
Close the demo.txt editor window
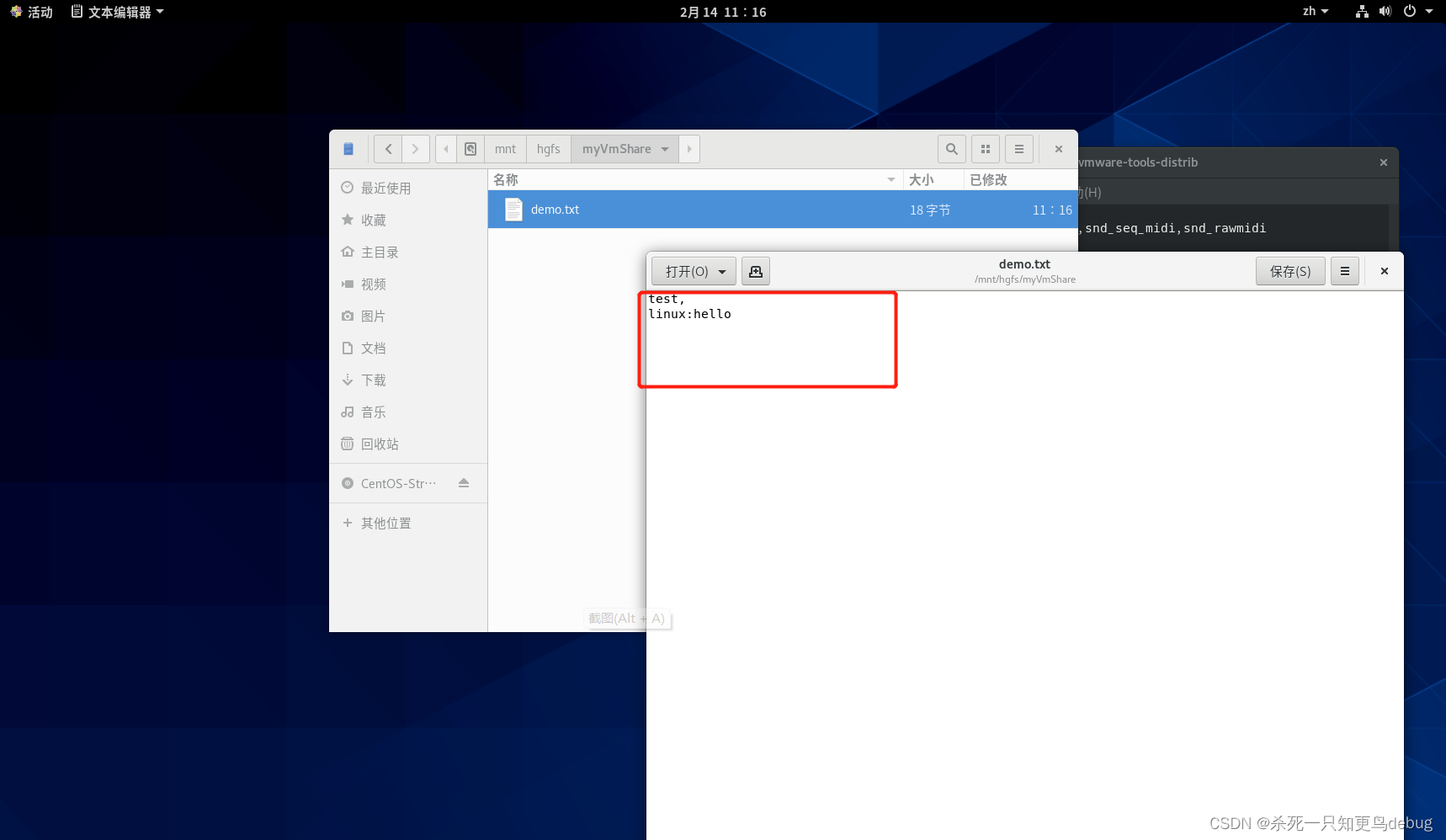click(1385, 271)
